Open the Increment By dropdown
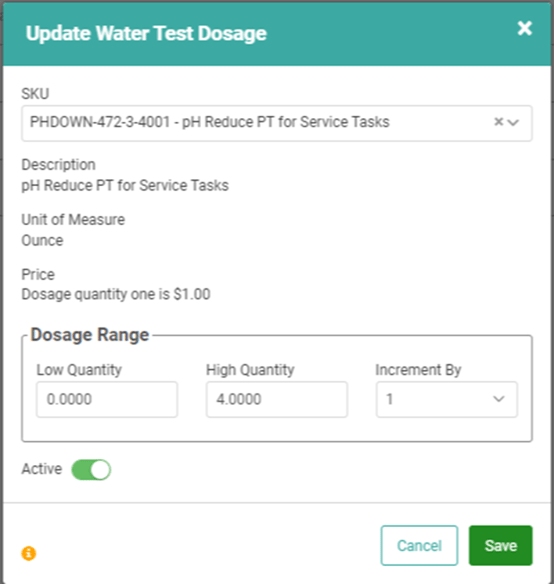 [x=447, y=399]
